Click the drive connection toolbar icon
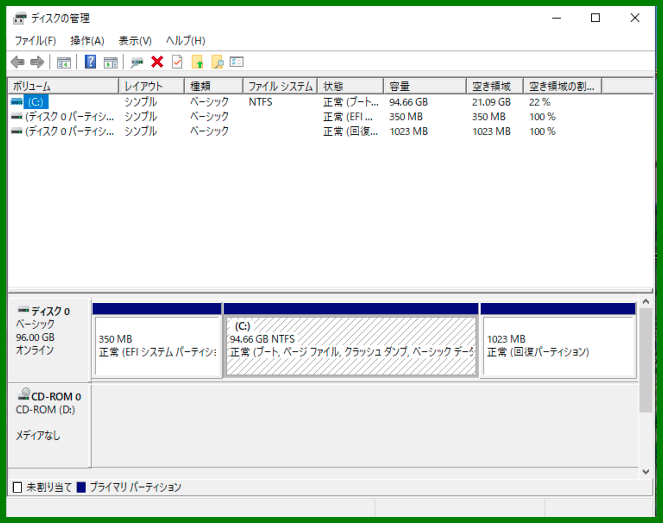663x523 pixels. coord(137,63)
